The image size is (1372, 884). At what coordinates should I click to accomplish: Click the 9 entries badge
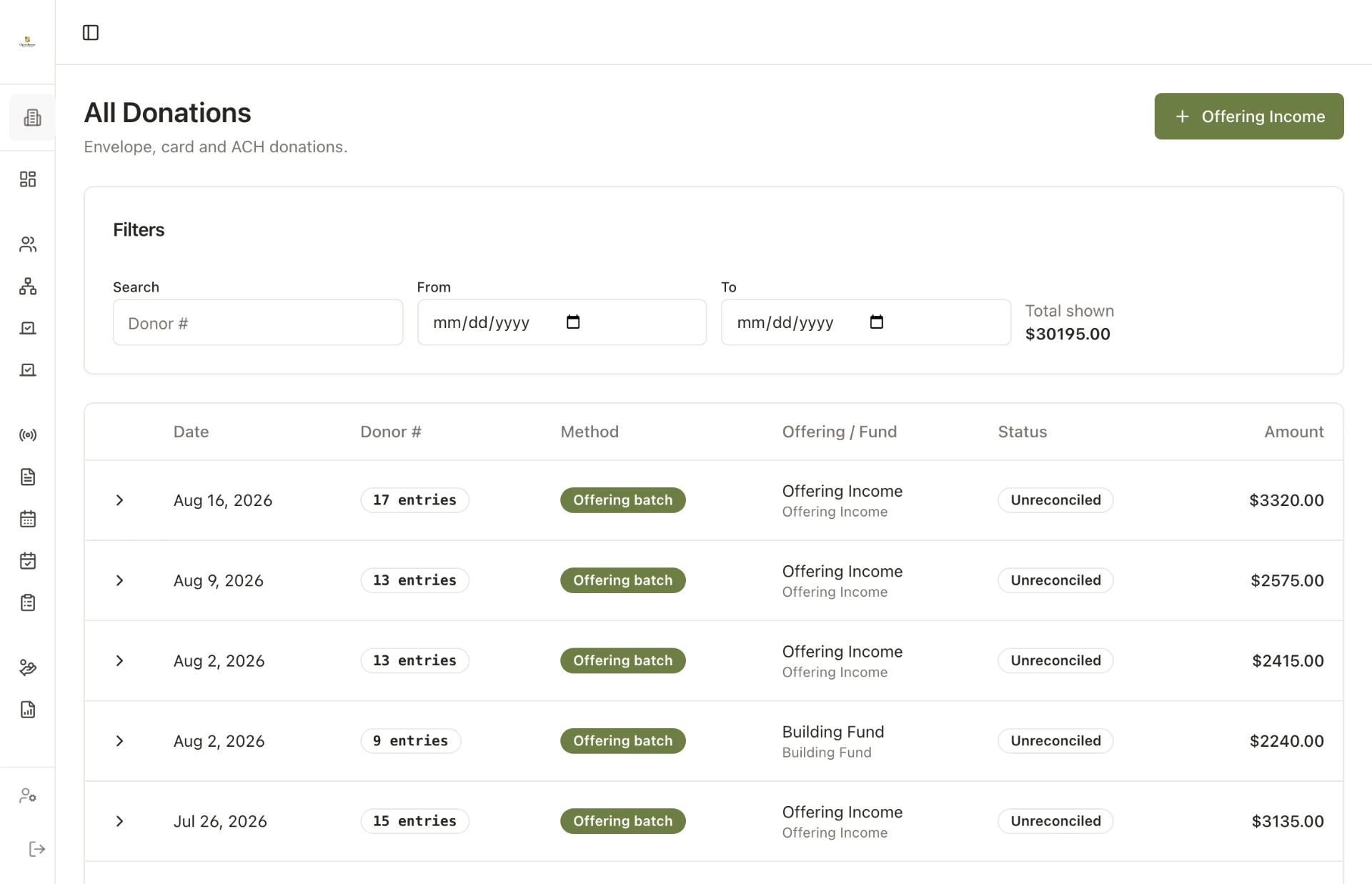[x=410, y=741]
